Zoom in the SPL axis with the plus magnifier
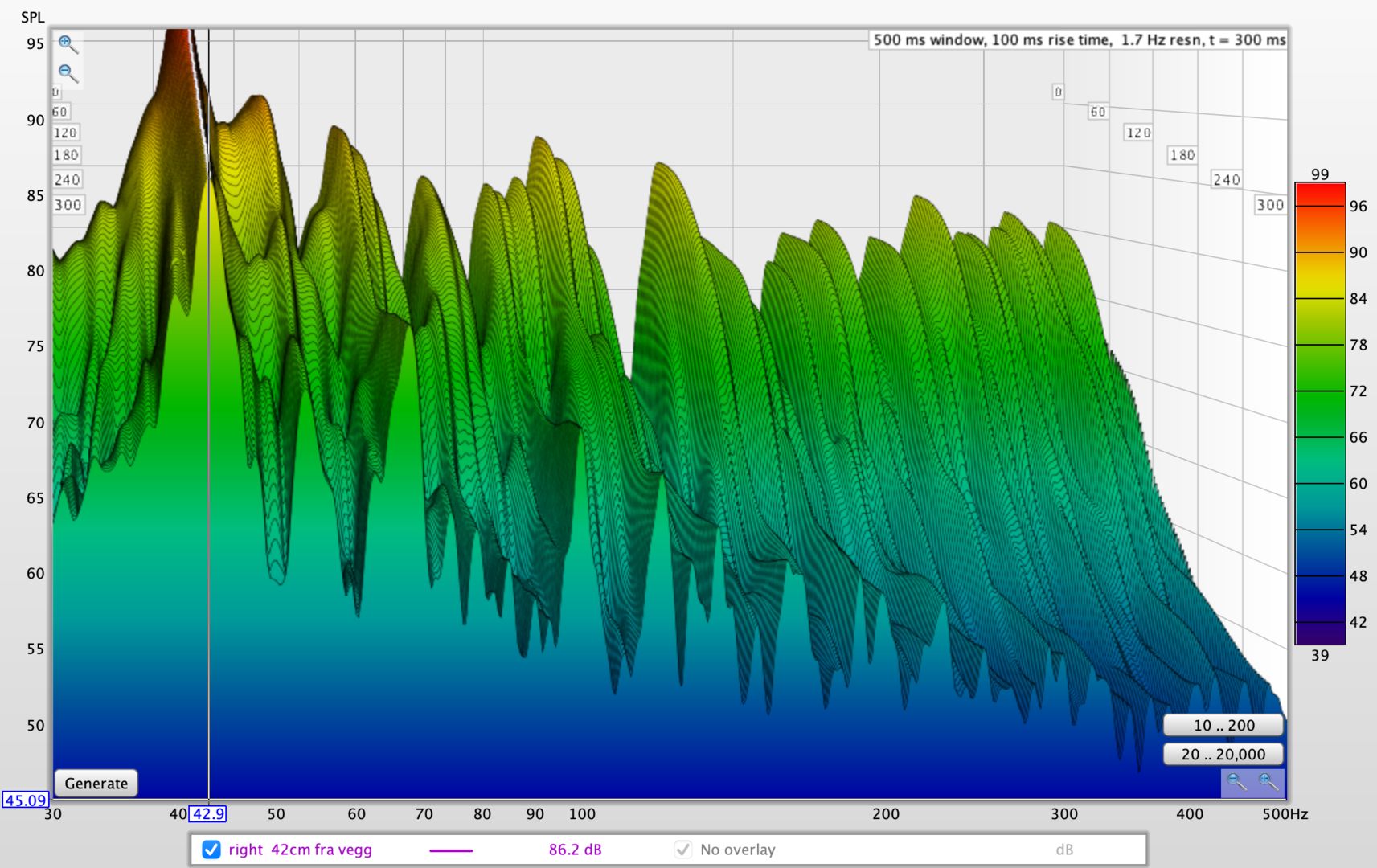Image resolution: width=1377 pixels, height=868 pixels. point(68,43)
